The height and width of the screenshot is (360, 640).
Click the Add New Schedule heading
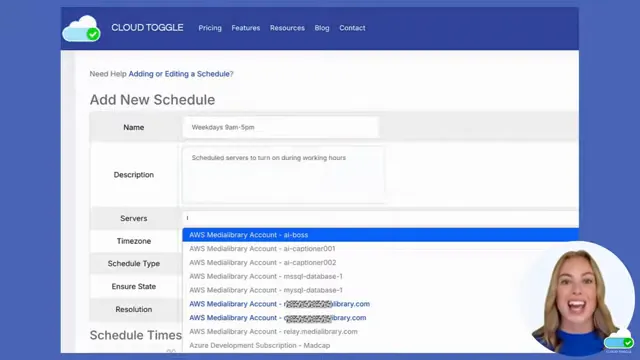152,100
